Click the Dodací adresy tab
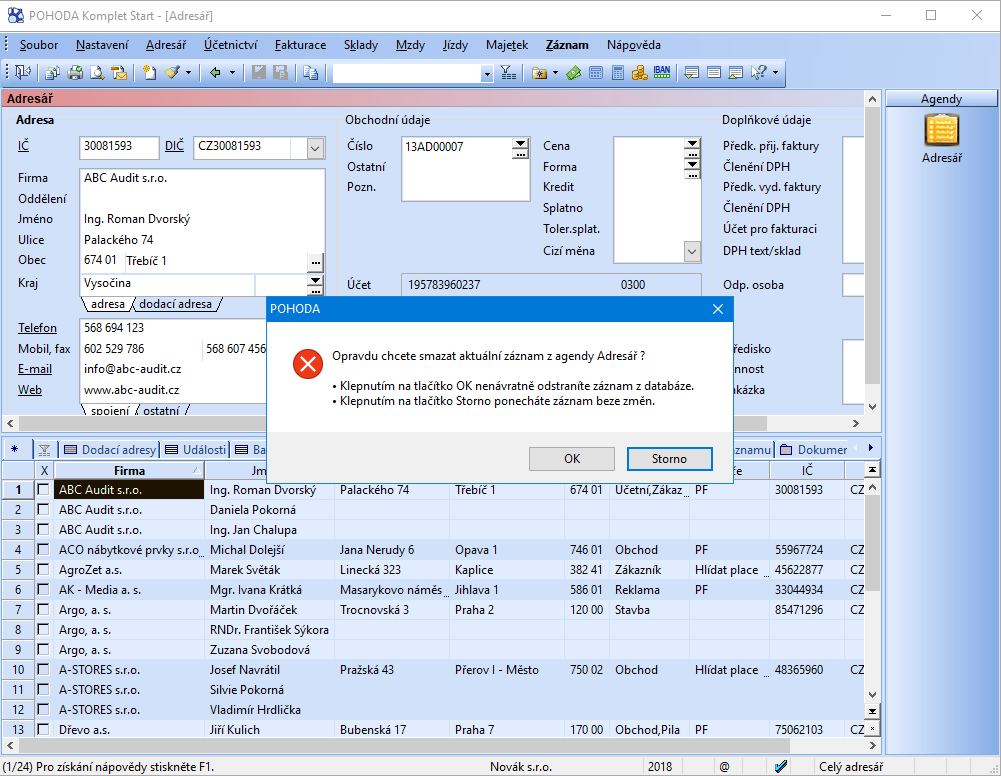Viewport: 1001px width, 776px height. (110, 450)
